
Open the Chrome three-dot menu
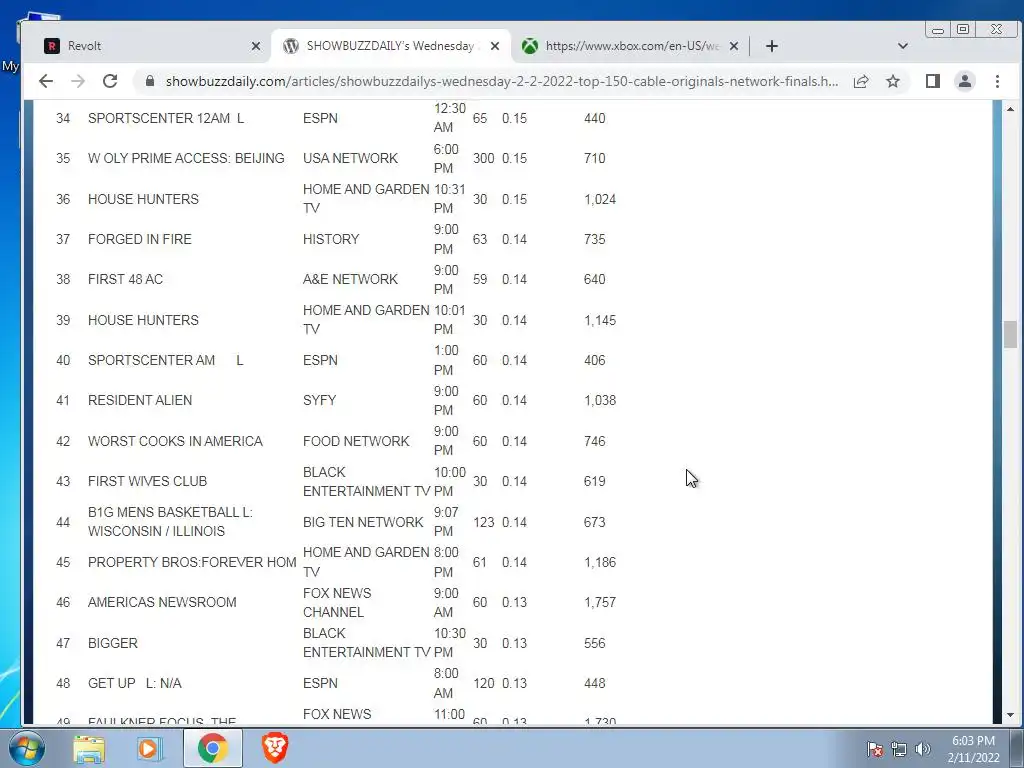pos(997,81)
